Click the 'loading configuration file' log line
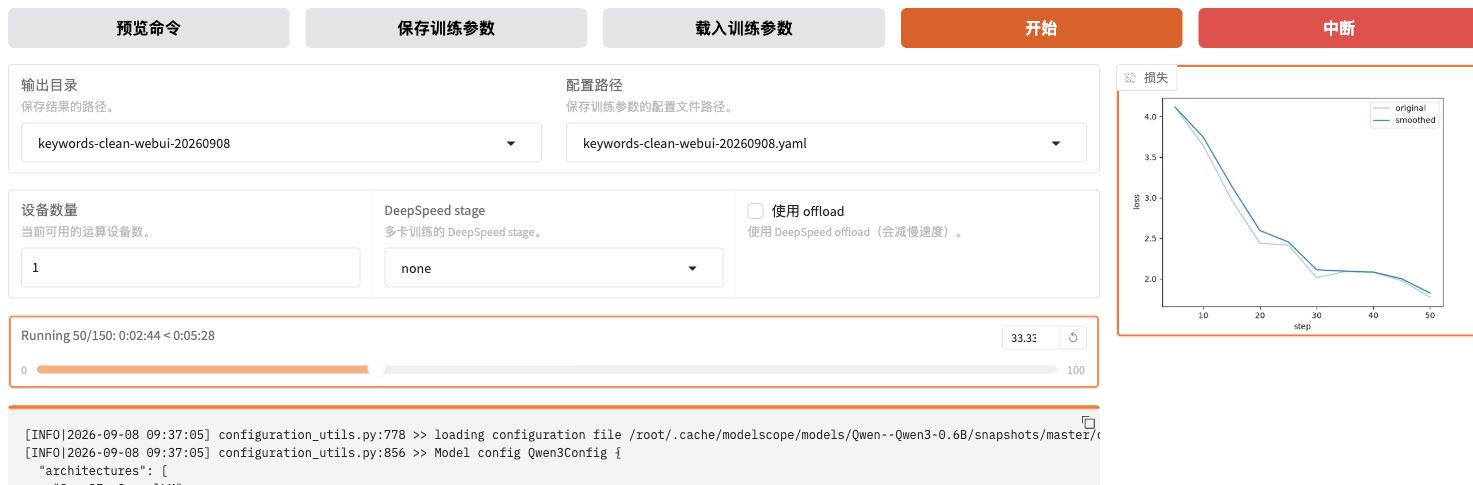This screenshot has height=485, width=1473. [562, 435]
